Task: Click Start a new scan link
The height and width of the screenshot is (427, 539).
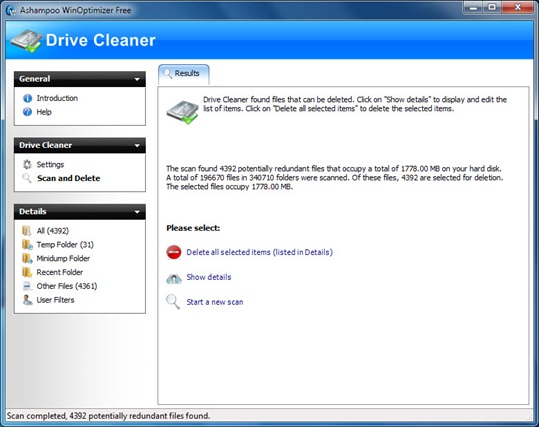Action: 215,302
